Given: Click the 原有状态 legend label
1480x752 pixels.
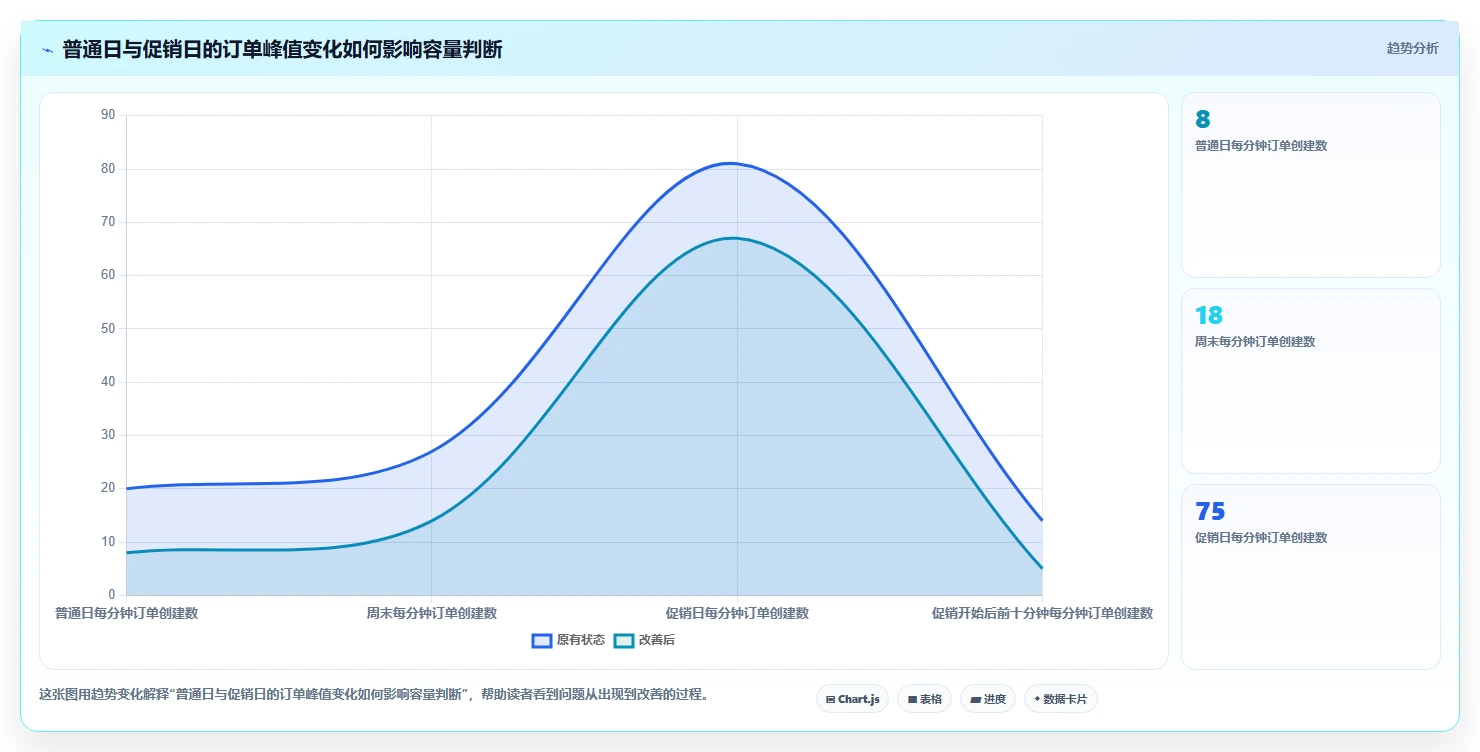Looking at the screenshot, I should pyautogui.click(x=581, y=640).
